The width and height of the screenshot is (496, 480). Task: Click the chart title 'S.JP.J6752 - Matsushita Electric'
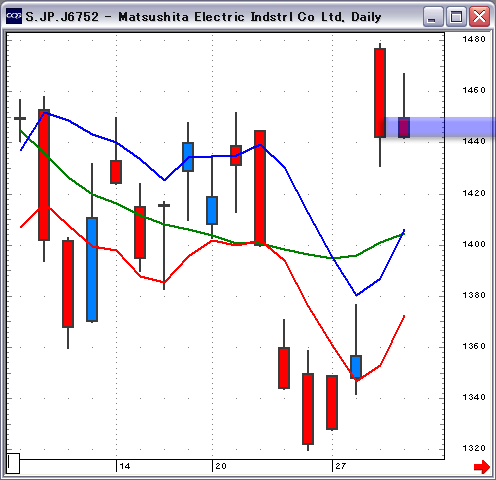pyautogui.click(x=135, y=17)
